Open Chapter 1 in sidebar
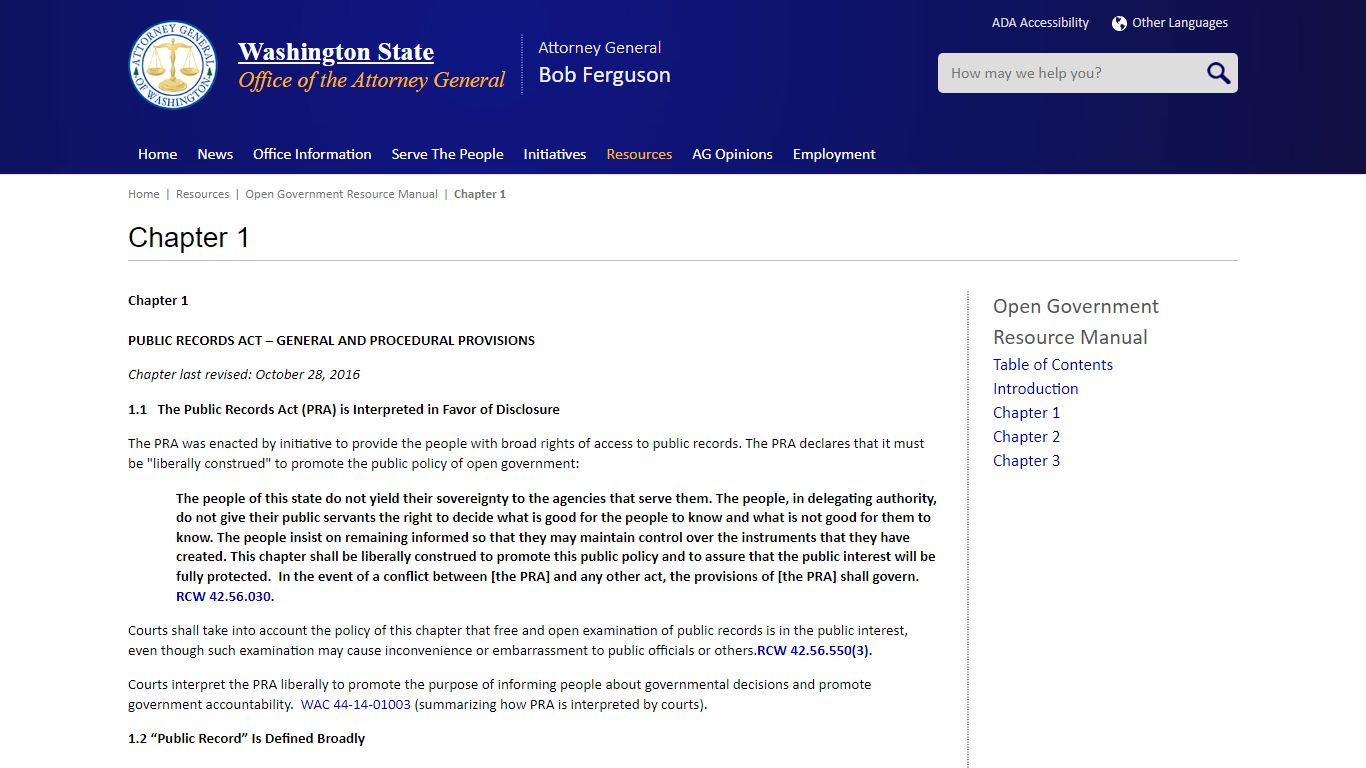 pyautogui.click(x=1026, y=413)
